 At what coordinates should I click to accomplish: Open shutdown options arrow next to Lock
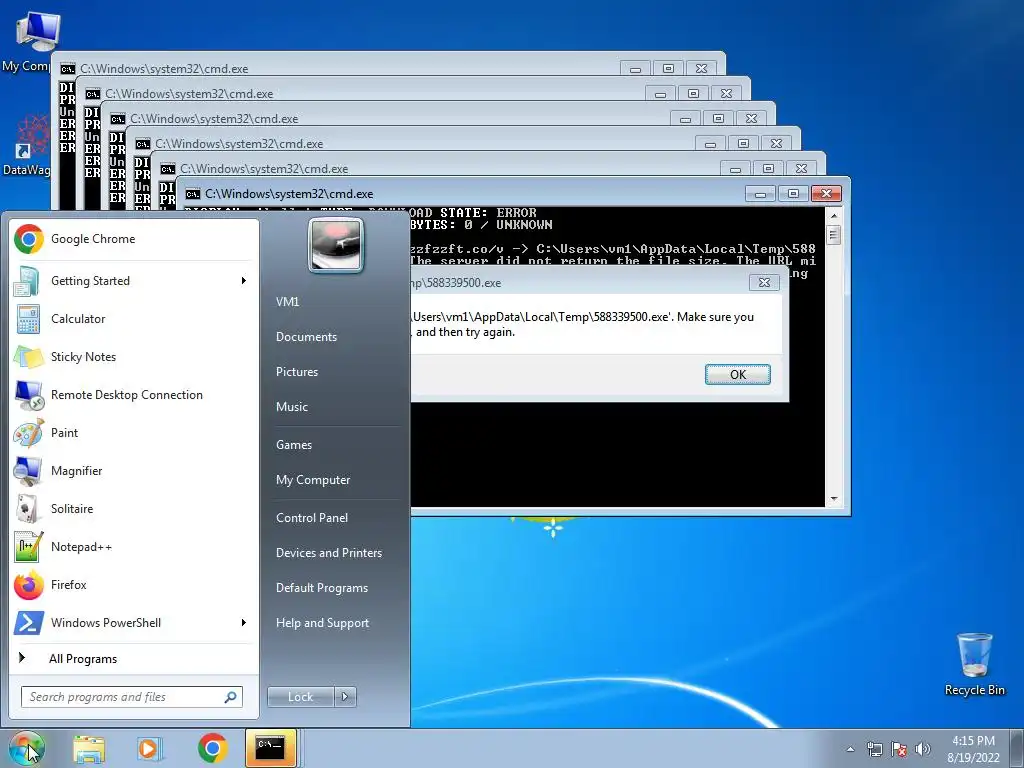[x=345, y=697]
